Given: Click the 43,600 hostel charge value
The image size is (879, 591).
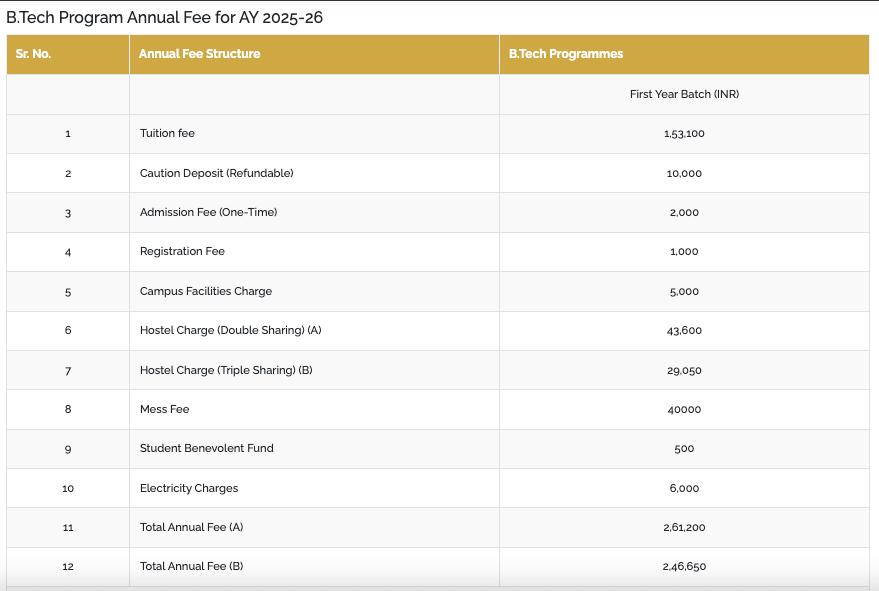Looking at the screenshot, I should tap(684, 331).
